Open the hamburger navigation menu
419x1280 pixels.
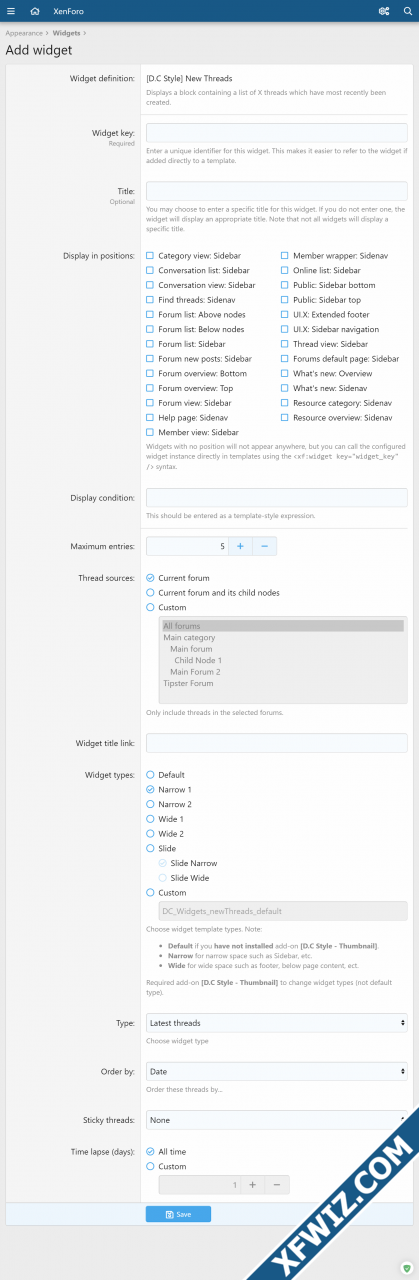click(x=11, y=11)
